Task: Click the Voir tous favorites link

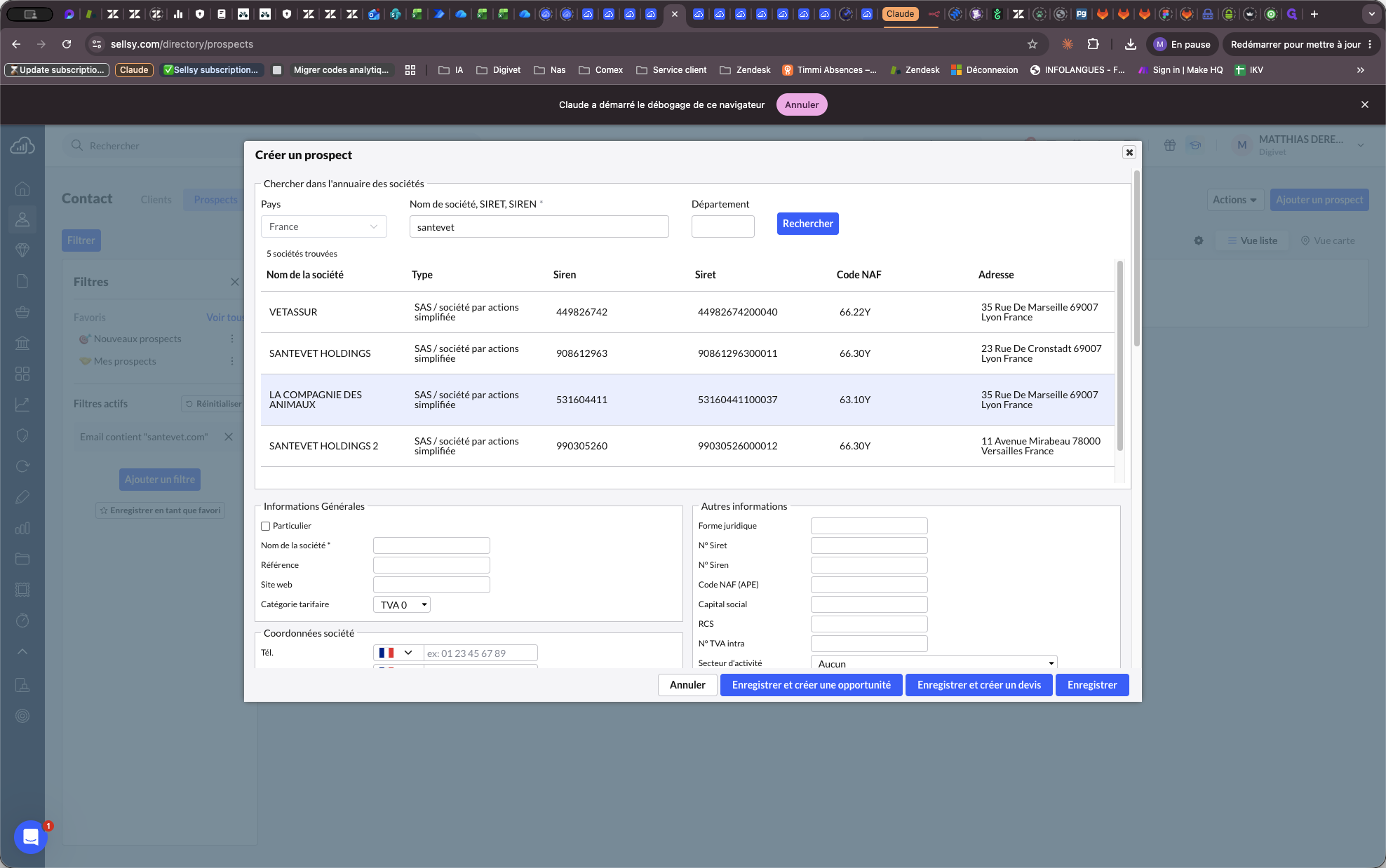Action: [225, 318]
